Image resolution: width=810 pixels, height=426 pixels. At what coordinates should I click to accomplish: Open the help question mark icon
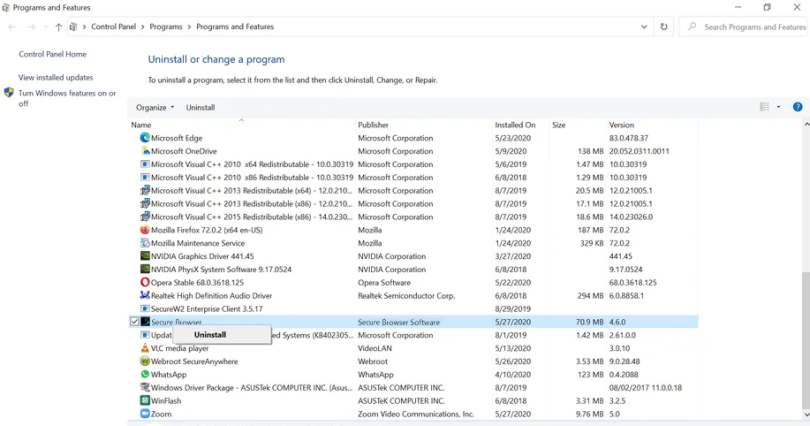tap(798, 107)
